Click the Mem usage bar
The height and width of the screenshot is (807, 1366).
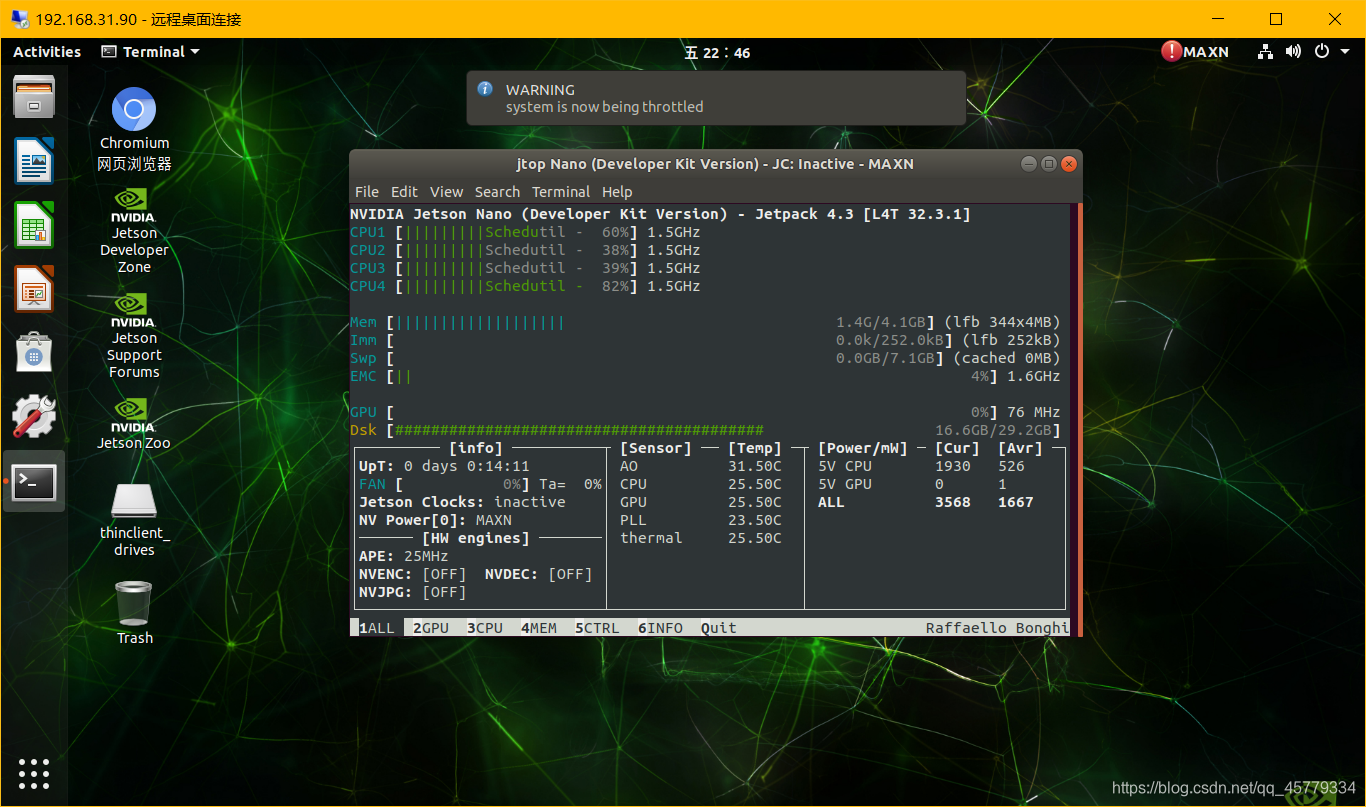(660, 322)
